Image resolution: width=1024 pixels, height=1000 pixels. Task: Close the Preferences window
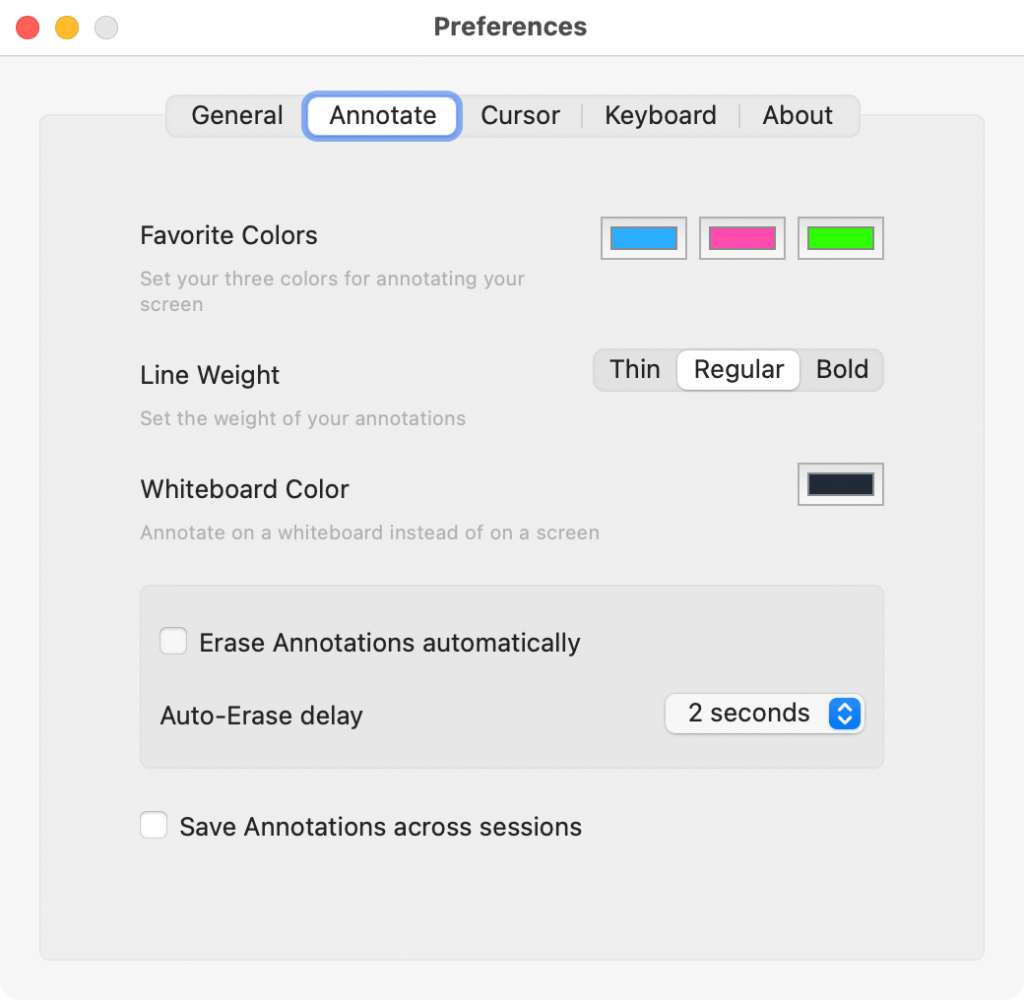(27, 27)
